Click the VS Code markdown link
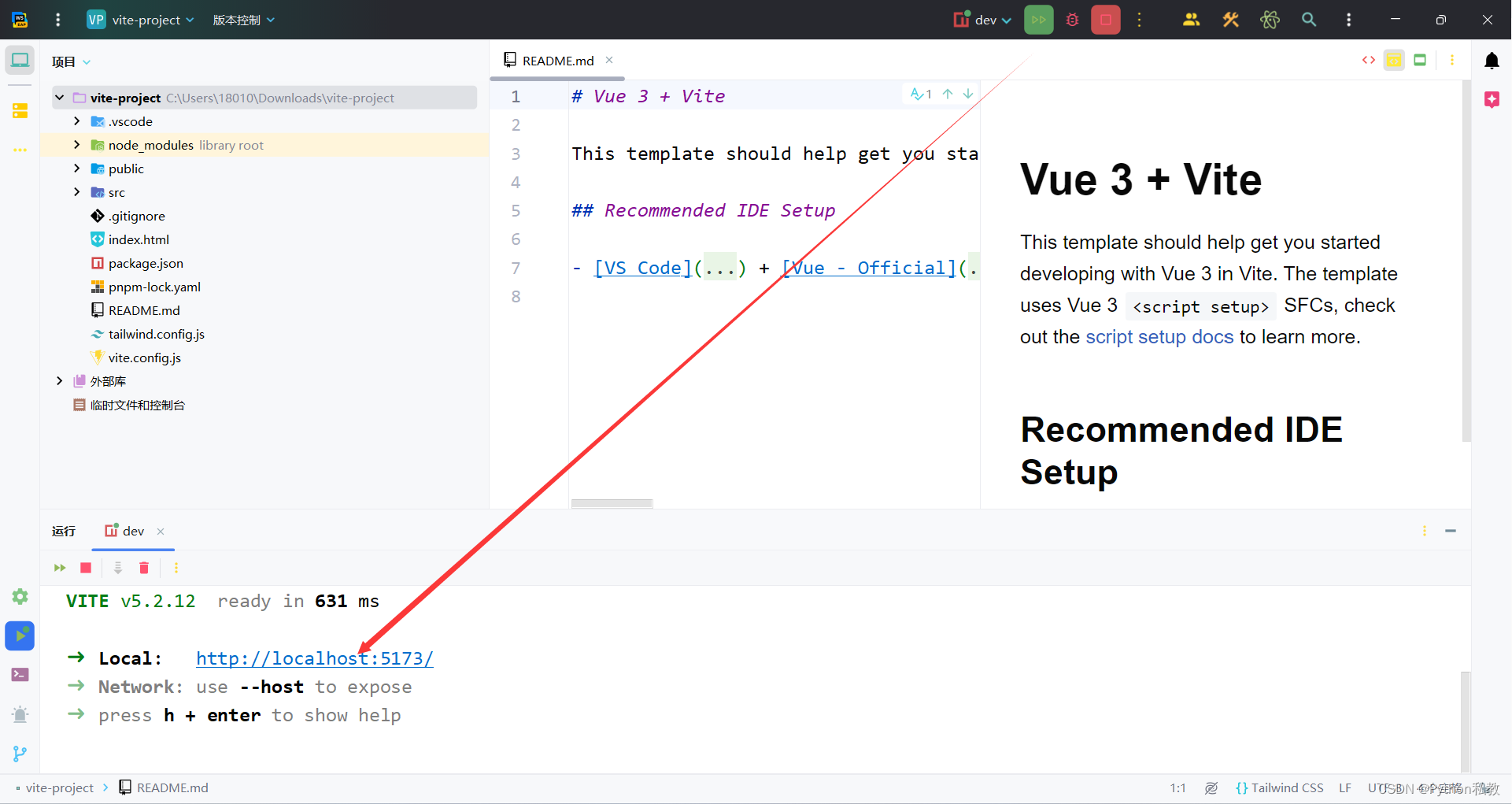The width and height of the screenshot is (1512, 804). 643,268
